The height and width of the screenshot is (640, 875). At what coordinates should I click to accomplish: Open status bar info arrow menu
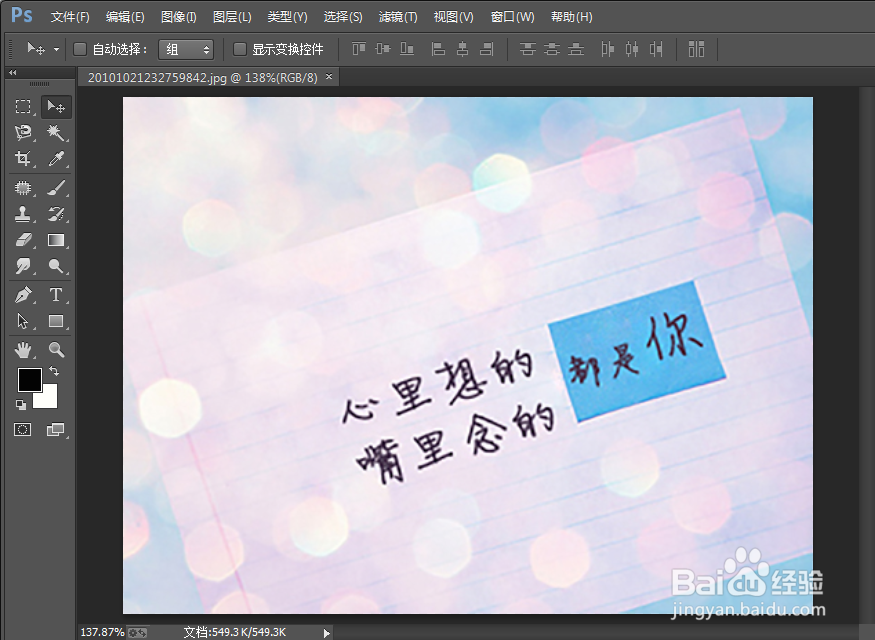(x=326, y=633)
